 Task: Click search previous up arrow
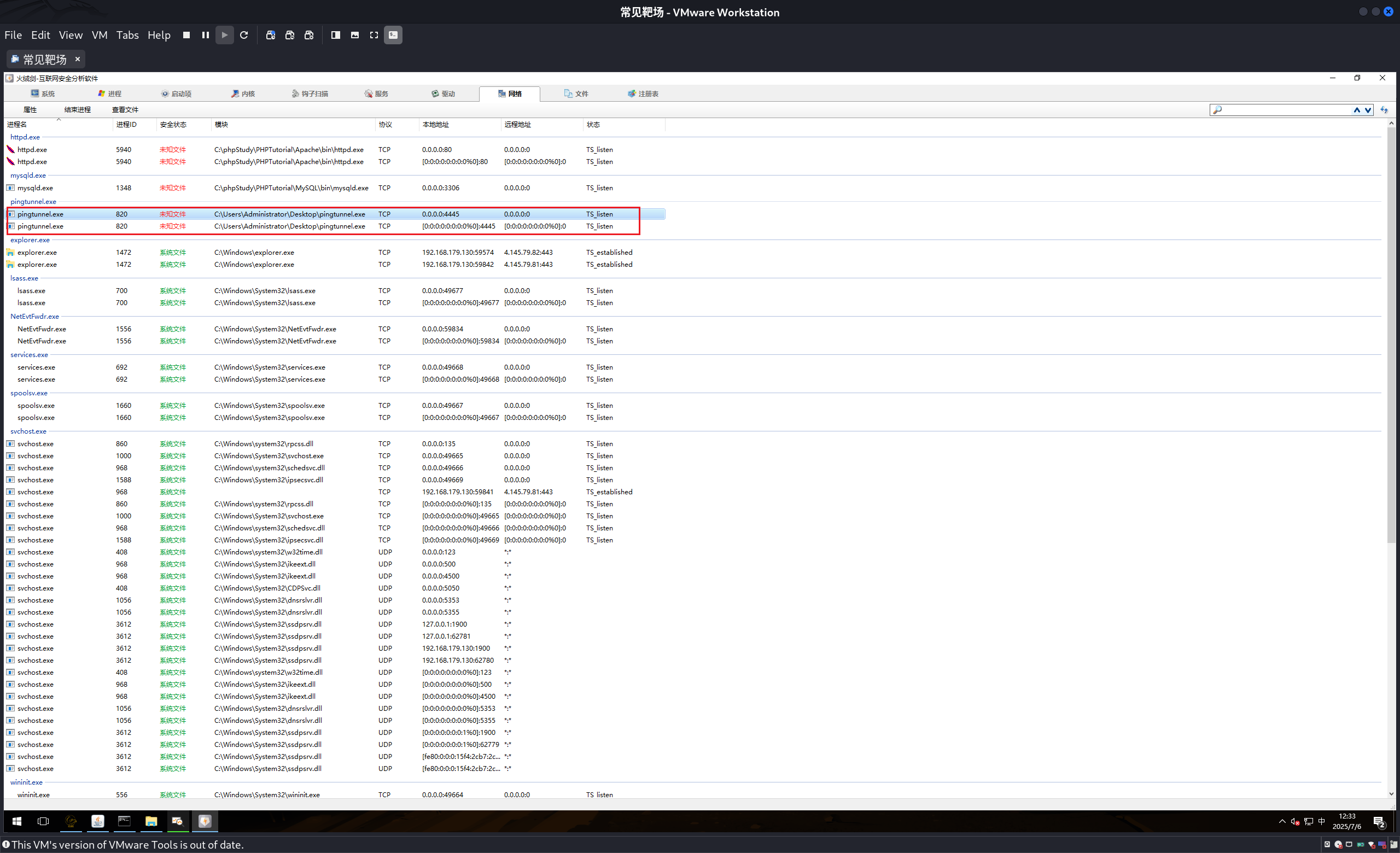[x=1357, y=110]
